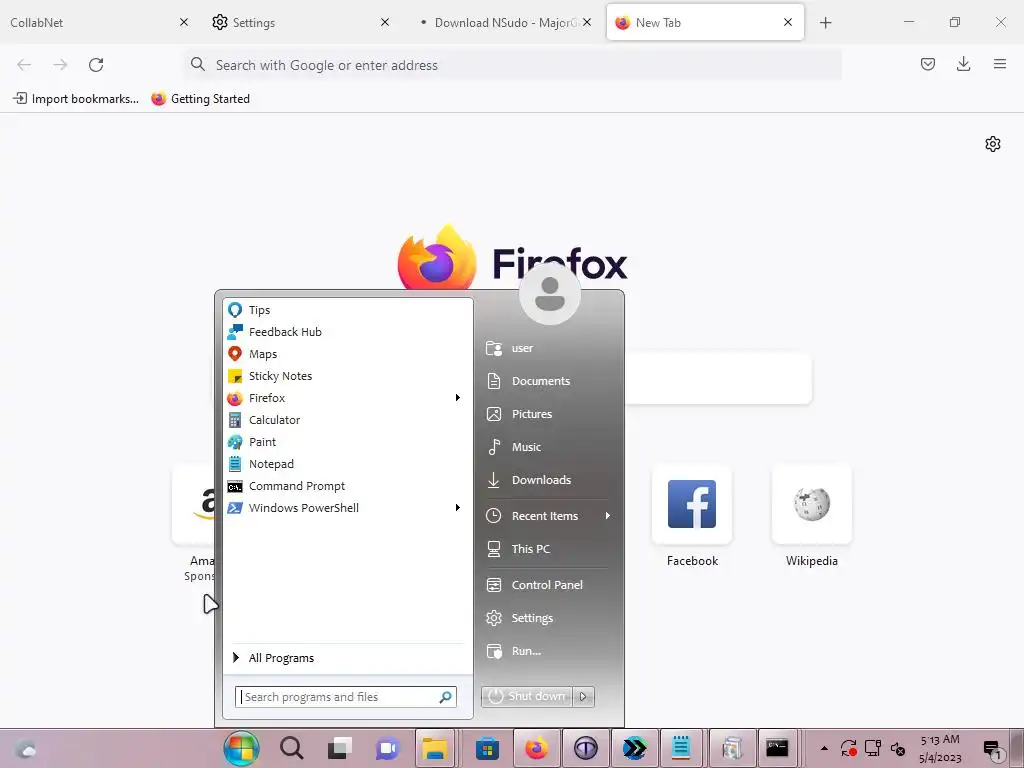Screen dimensions: 1024x768
Task: Expand Recent Items submenu arrow
Action: point(607,516)
